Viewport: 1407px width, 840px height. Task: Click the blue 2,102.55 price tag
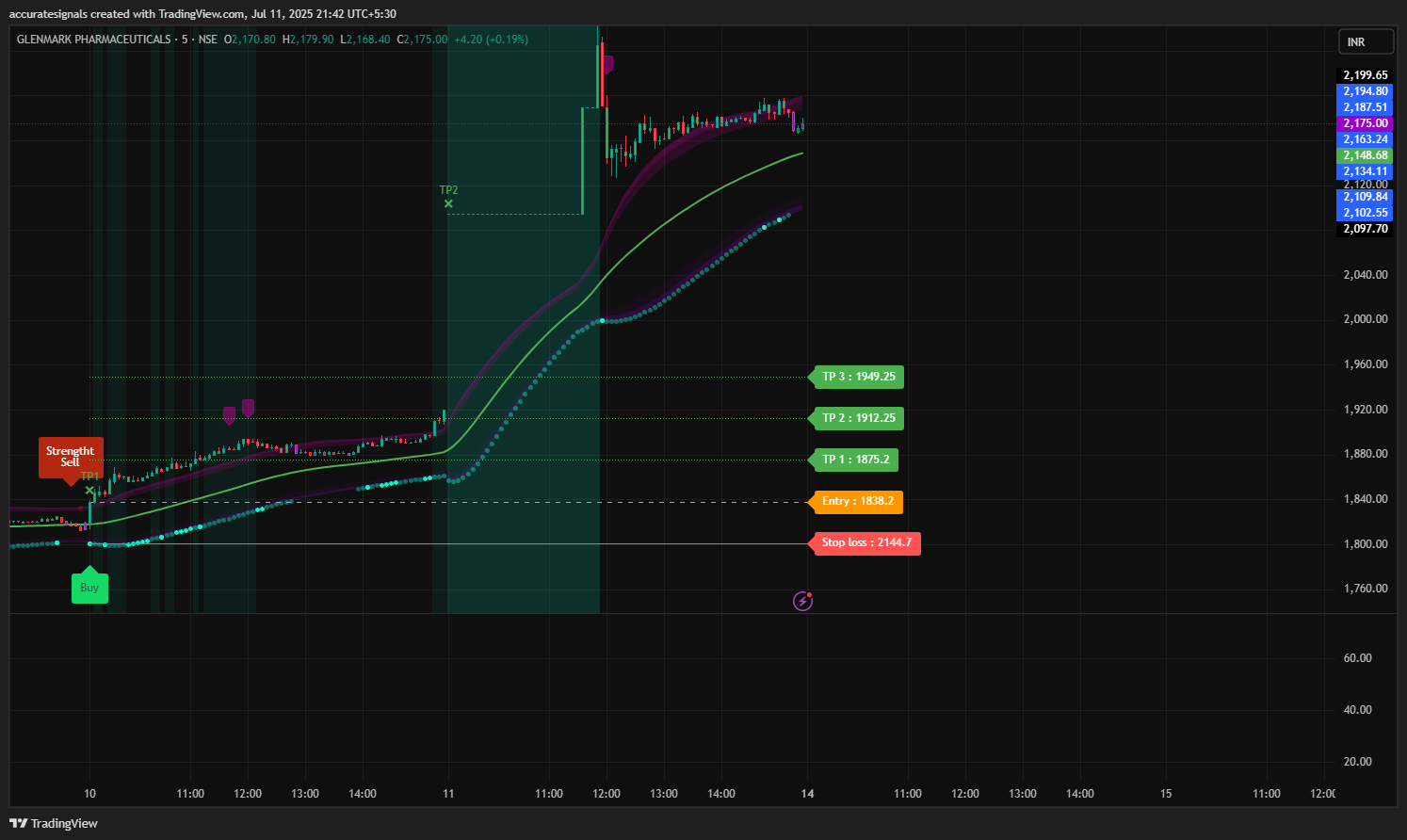pyautogui.click(x=1365, y=213)
